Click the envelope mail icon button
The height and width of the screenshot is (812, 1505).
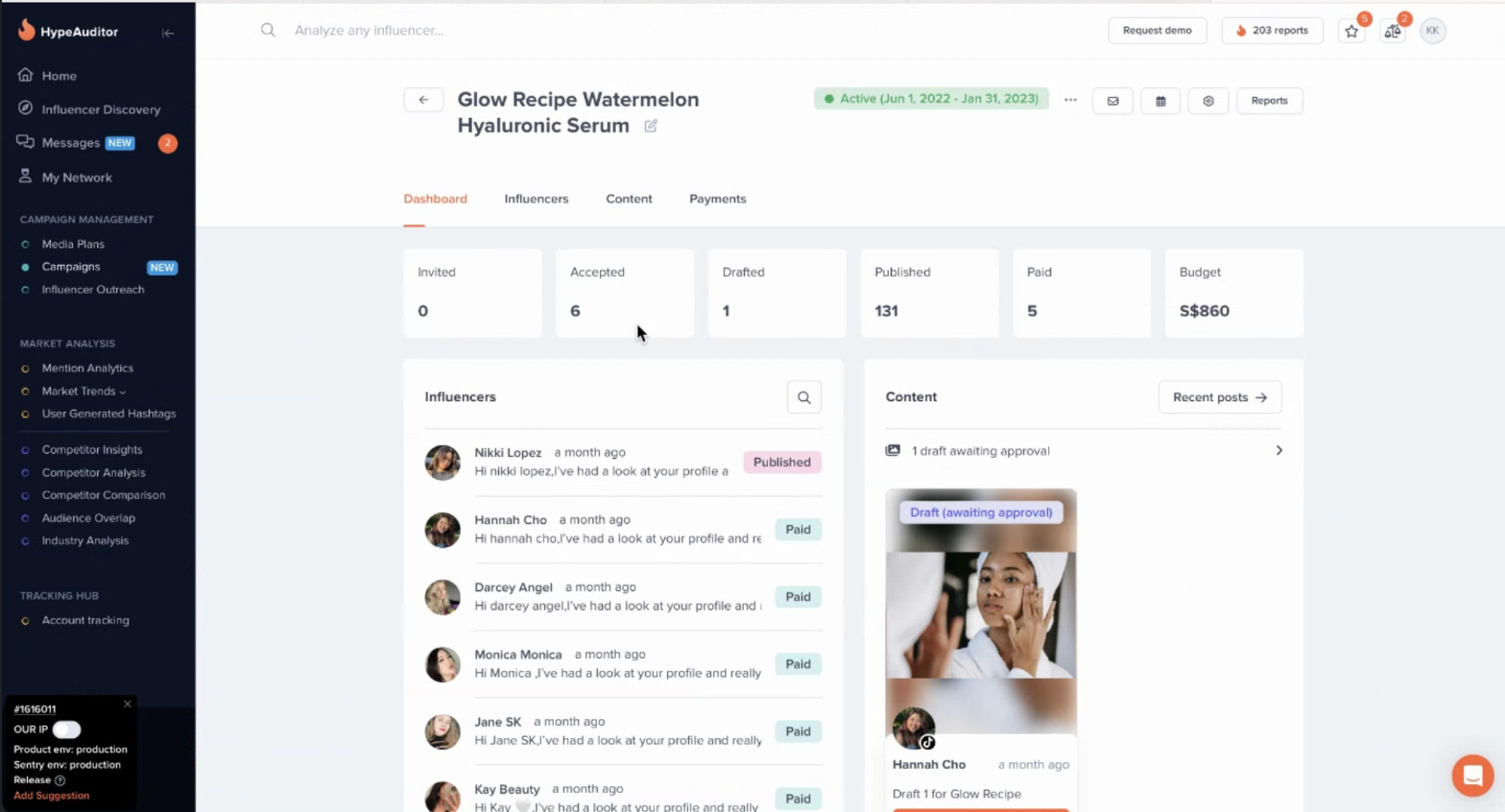1112,101
